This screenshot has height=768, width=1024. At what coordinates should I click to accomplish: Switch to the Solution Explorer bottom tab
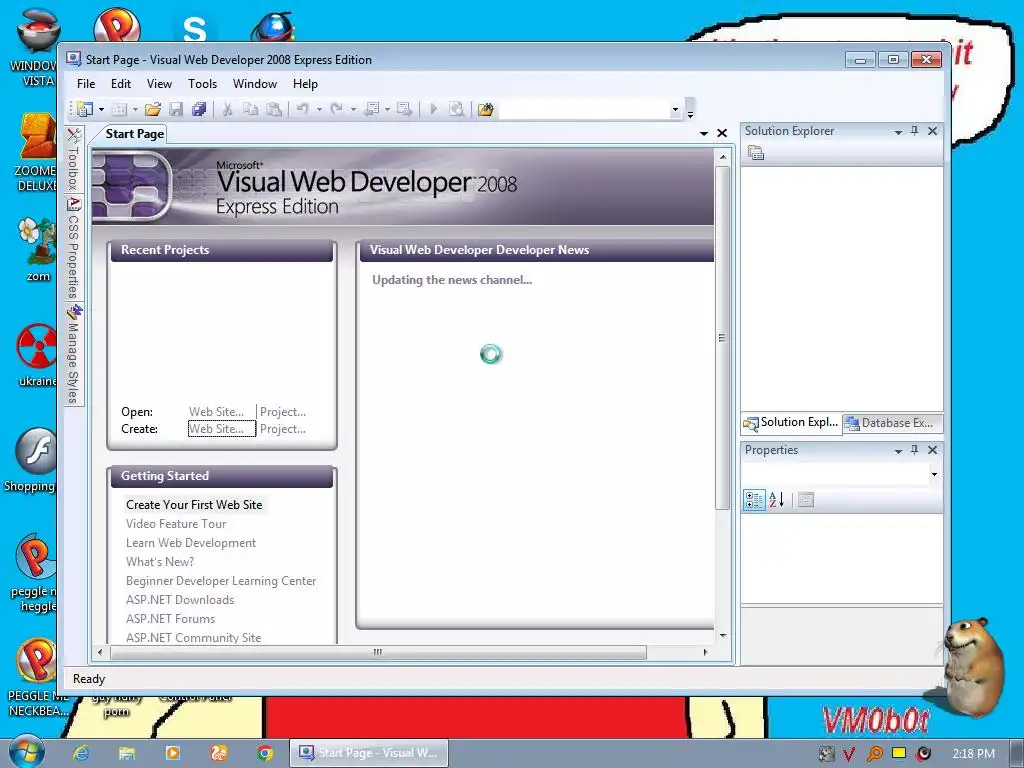[x=791, y=423]
